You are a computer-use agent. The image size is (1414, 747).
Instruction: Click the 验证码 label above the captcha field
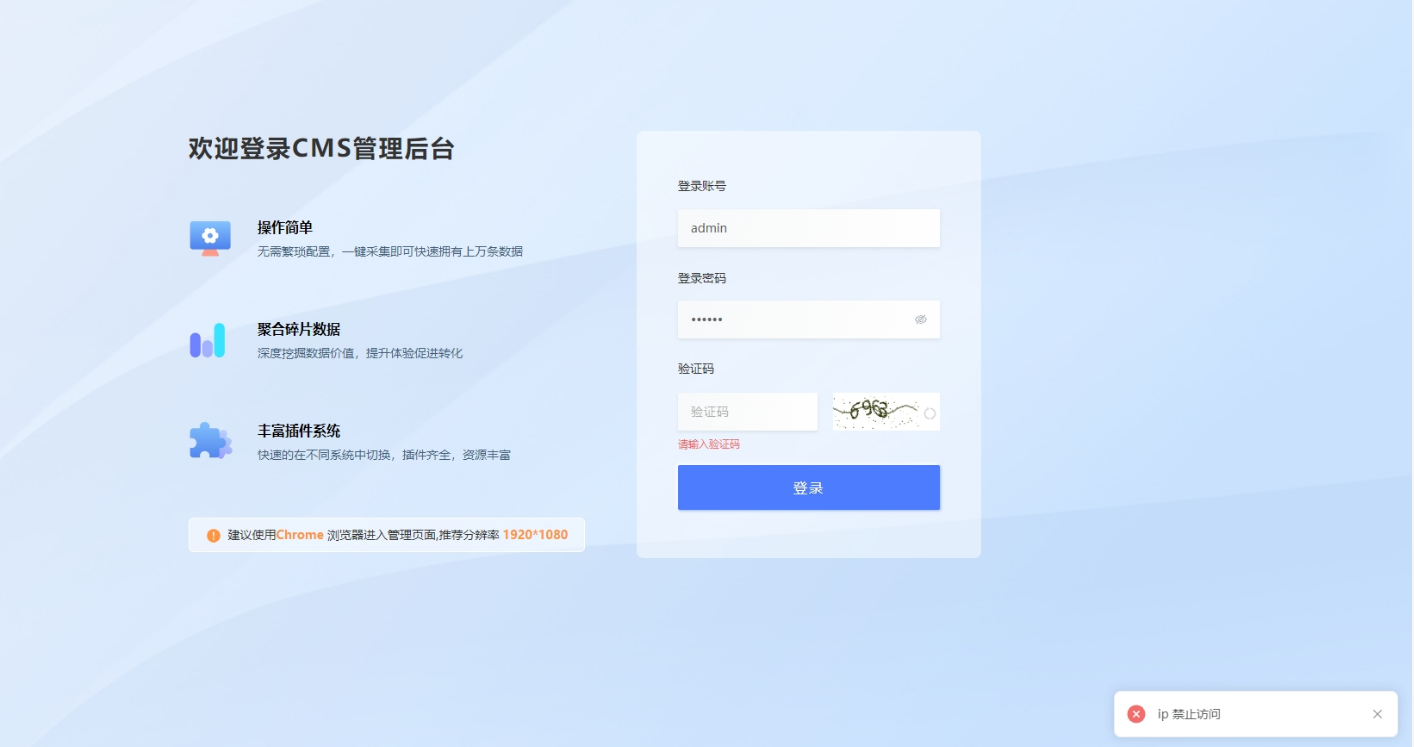point(696,369)
